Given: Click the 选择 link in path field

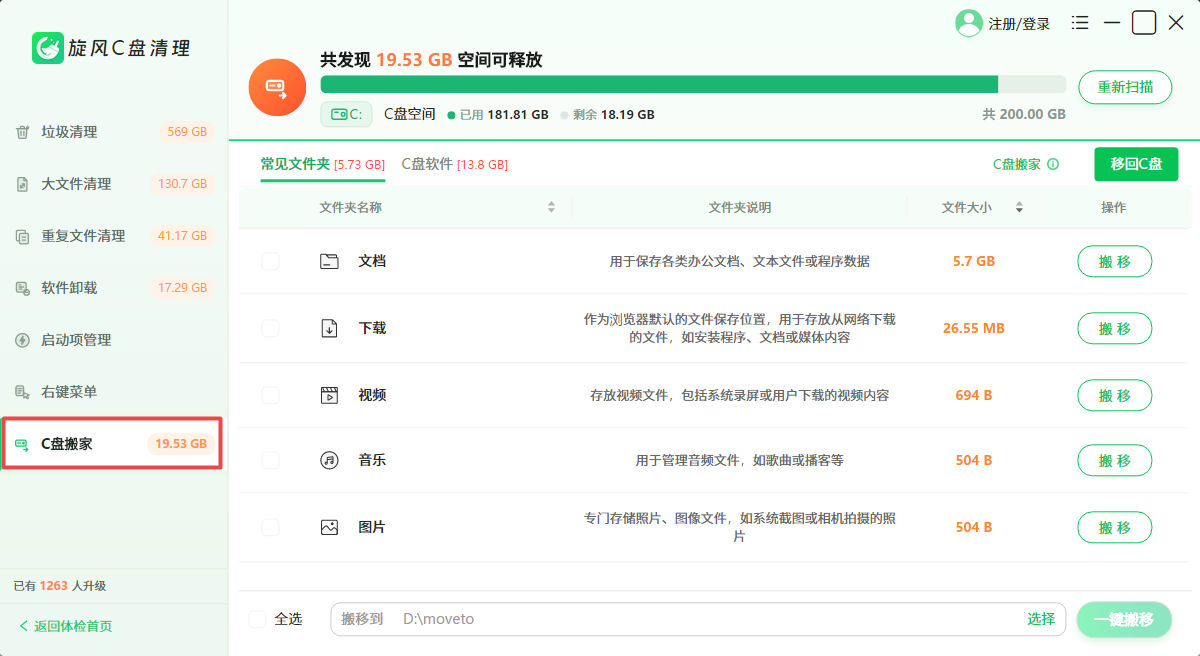Looking at the screenshot, I should [x=1041, y=619].
